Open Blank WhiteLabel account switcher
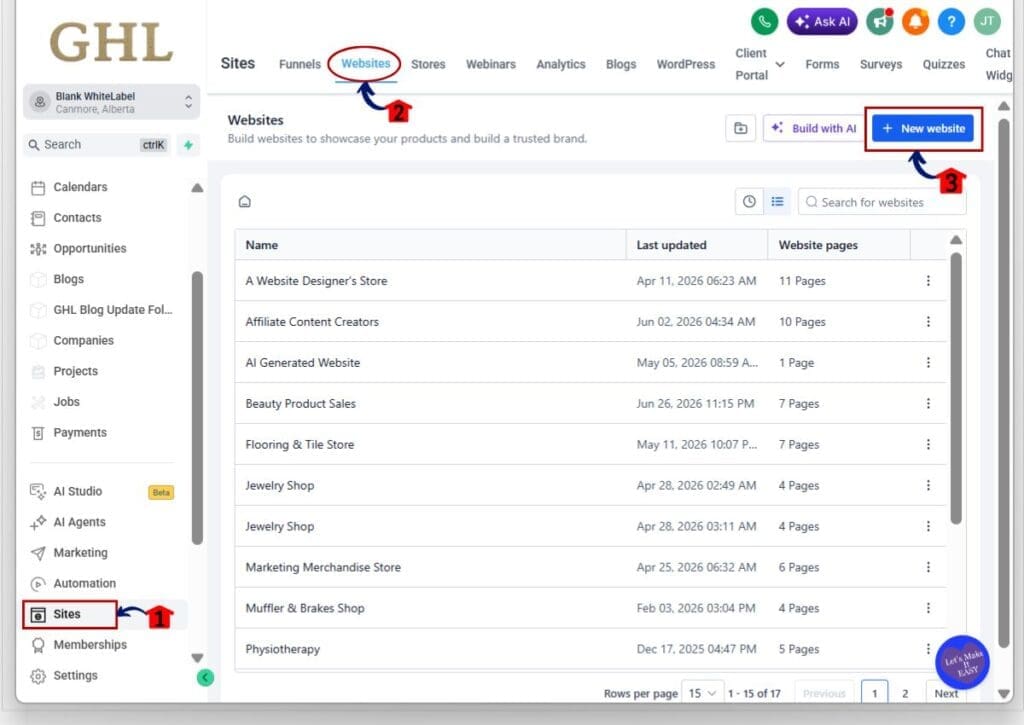Viewport: 1024px width, 725px height. point(111,102)
